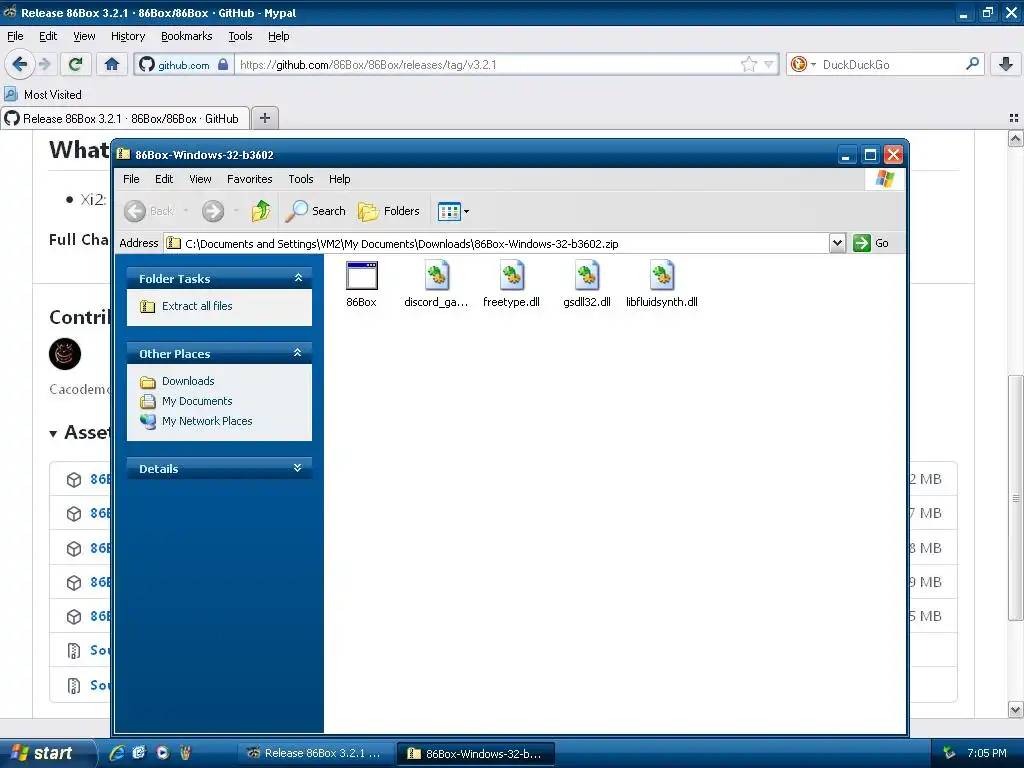Viewport: 1024px width, 768px height.
Task: Click the list all tabs button
Action: coord(1014,118)
